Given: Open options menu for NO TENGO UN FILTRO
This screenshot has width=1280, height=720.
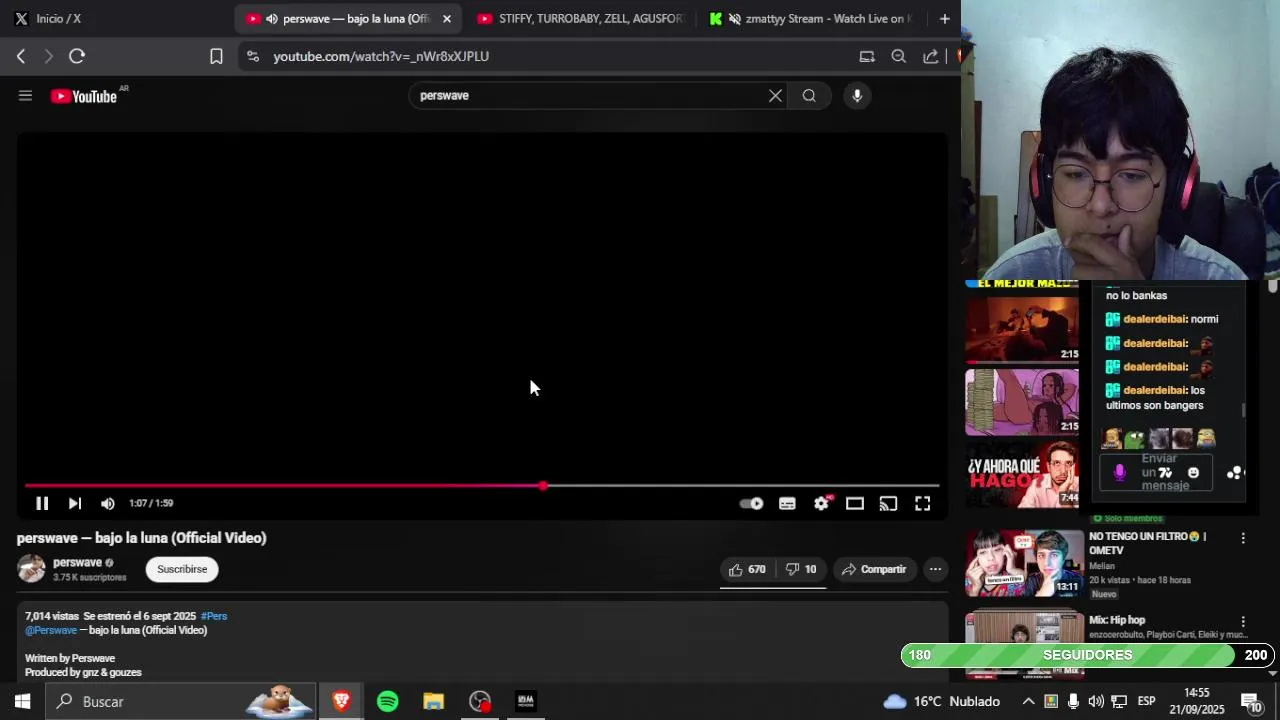Looking at the screenshot, I should click(x=1243, y=538).
